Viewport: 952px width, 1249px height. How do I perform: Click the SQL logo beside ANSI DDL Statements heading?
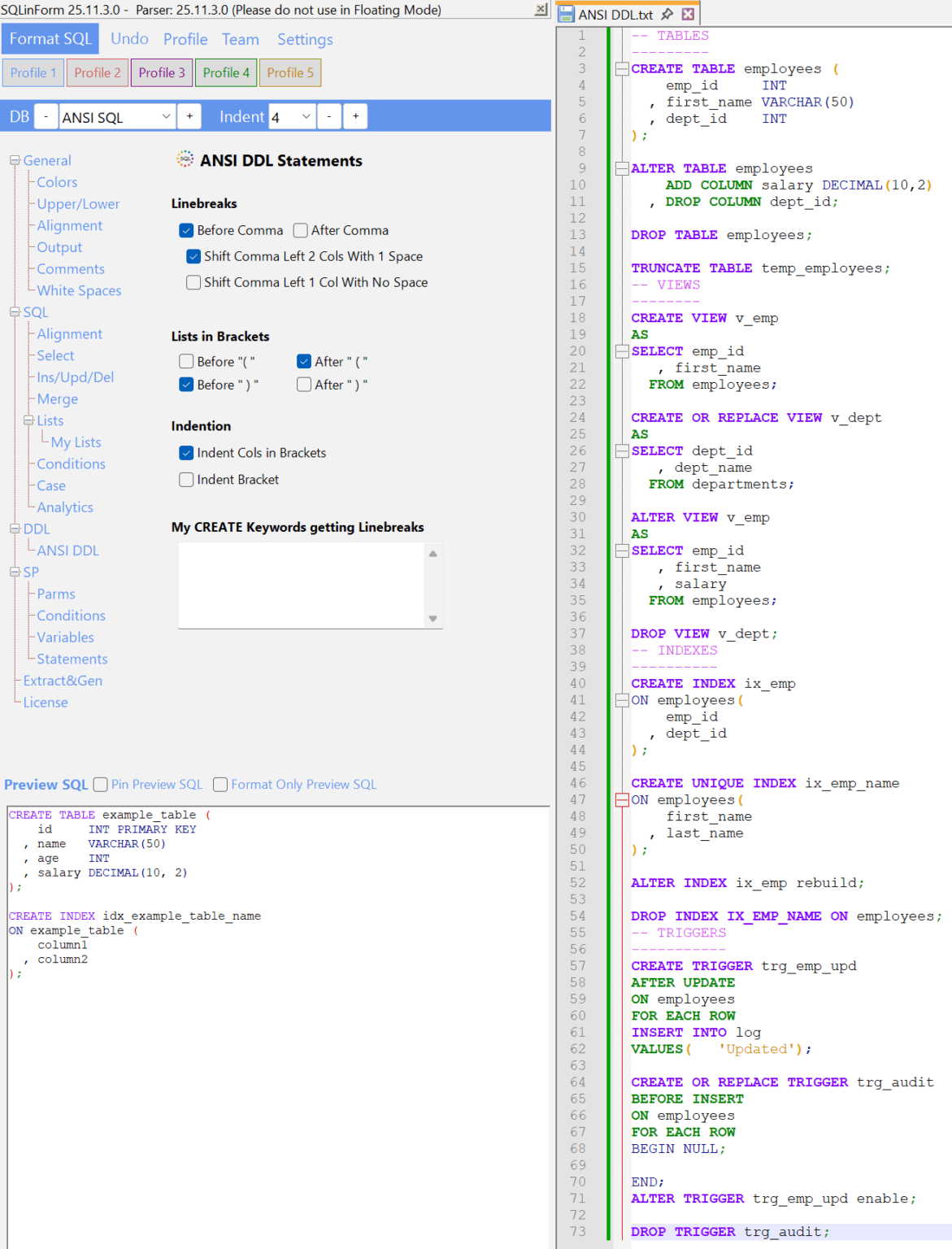185,160
